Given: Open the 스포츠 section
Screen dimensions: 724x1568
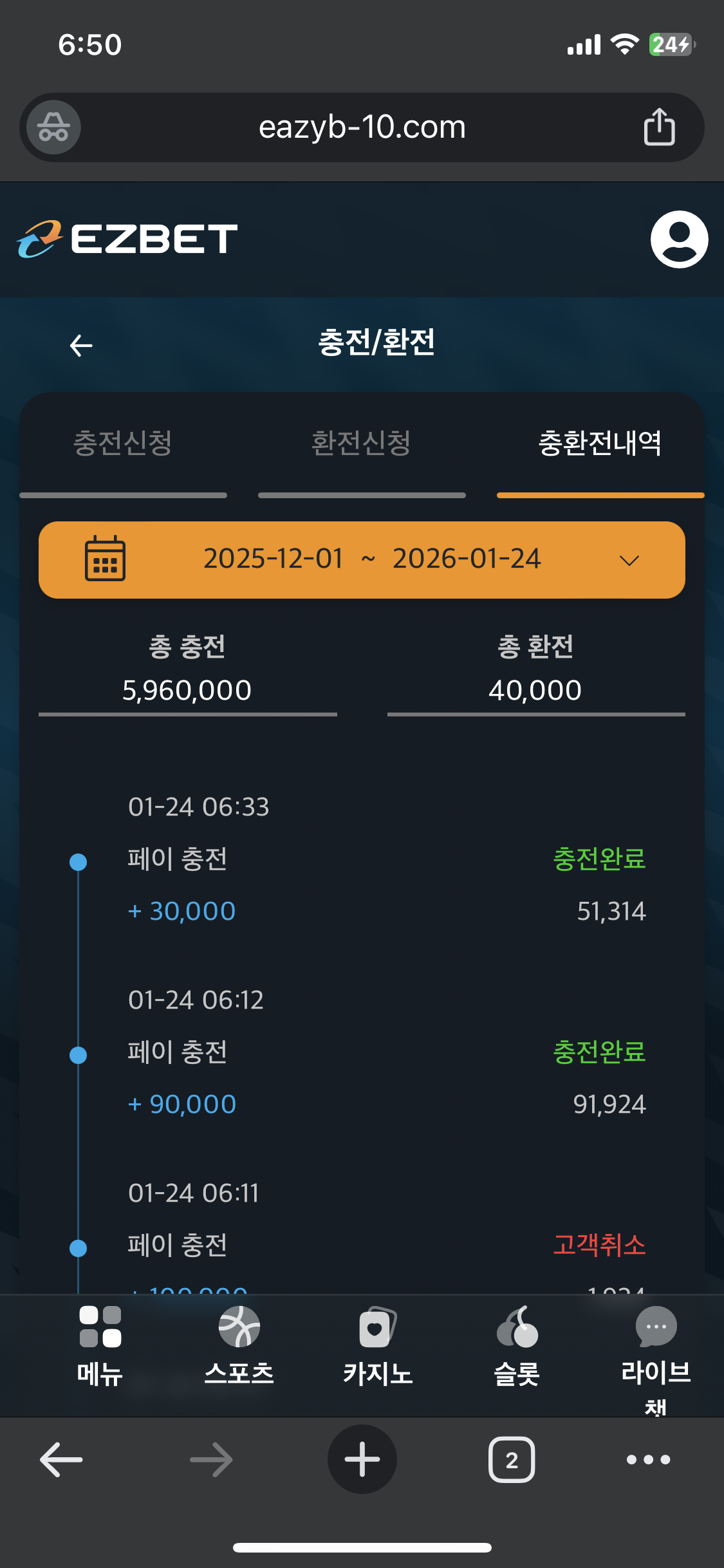Looking at the screenshot, I should pos(239,1327).
